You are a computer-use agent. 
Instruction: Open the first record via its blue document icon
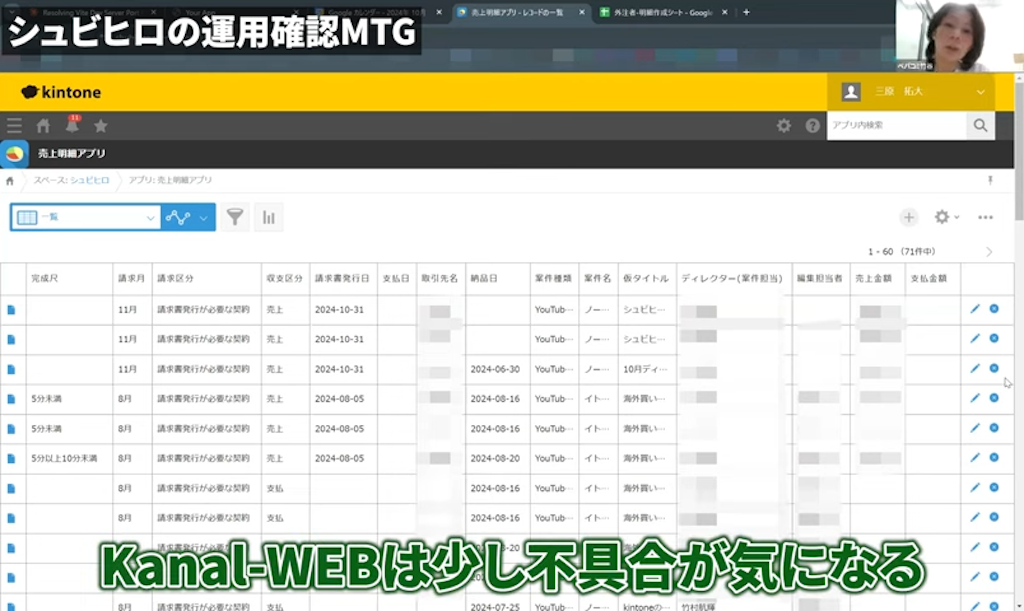[x=11, y=309]
